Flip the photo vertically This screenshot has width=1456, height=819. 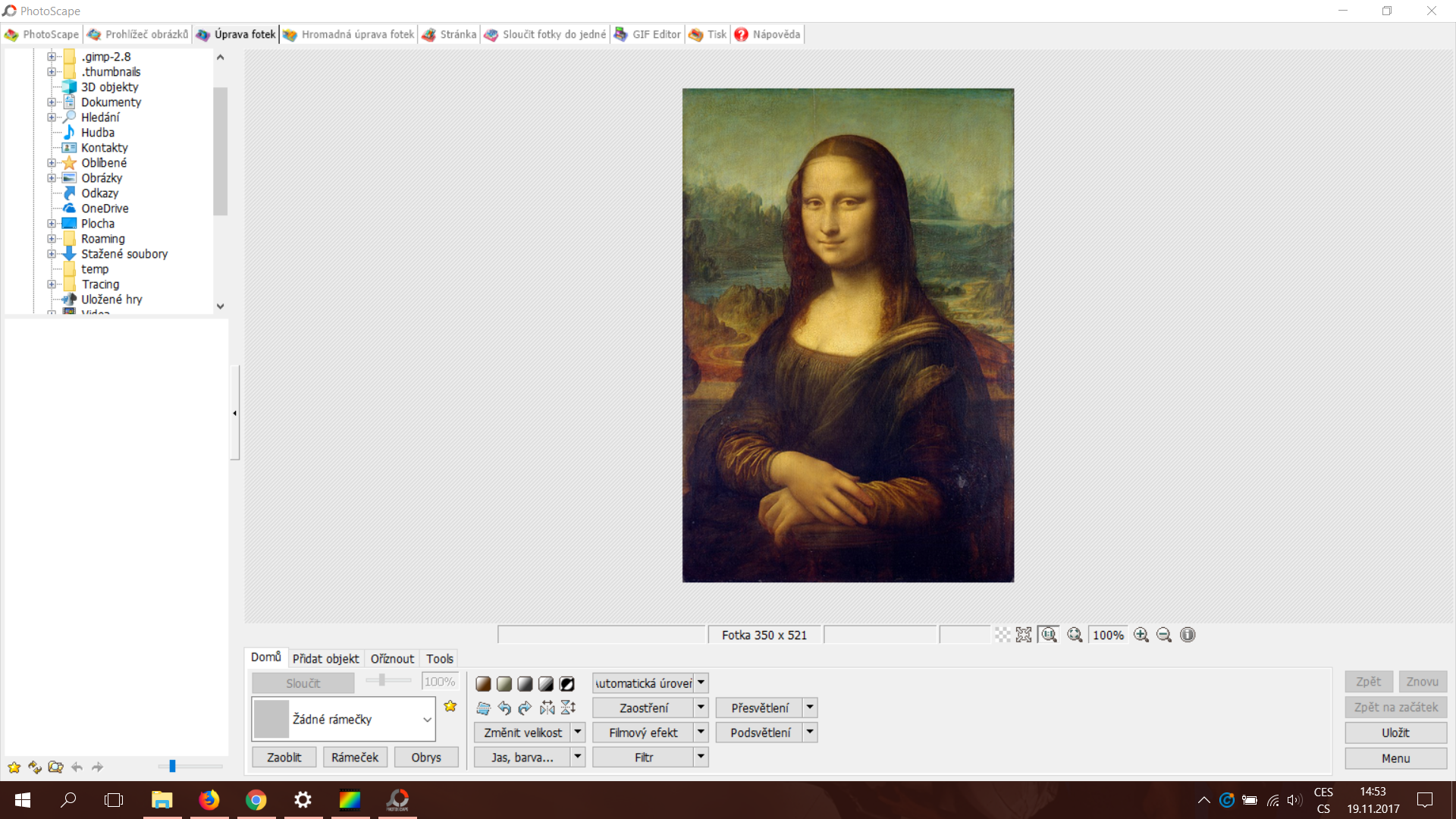tap(568, 708)
